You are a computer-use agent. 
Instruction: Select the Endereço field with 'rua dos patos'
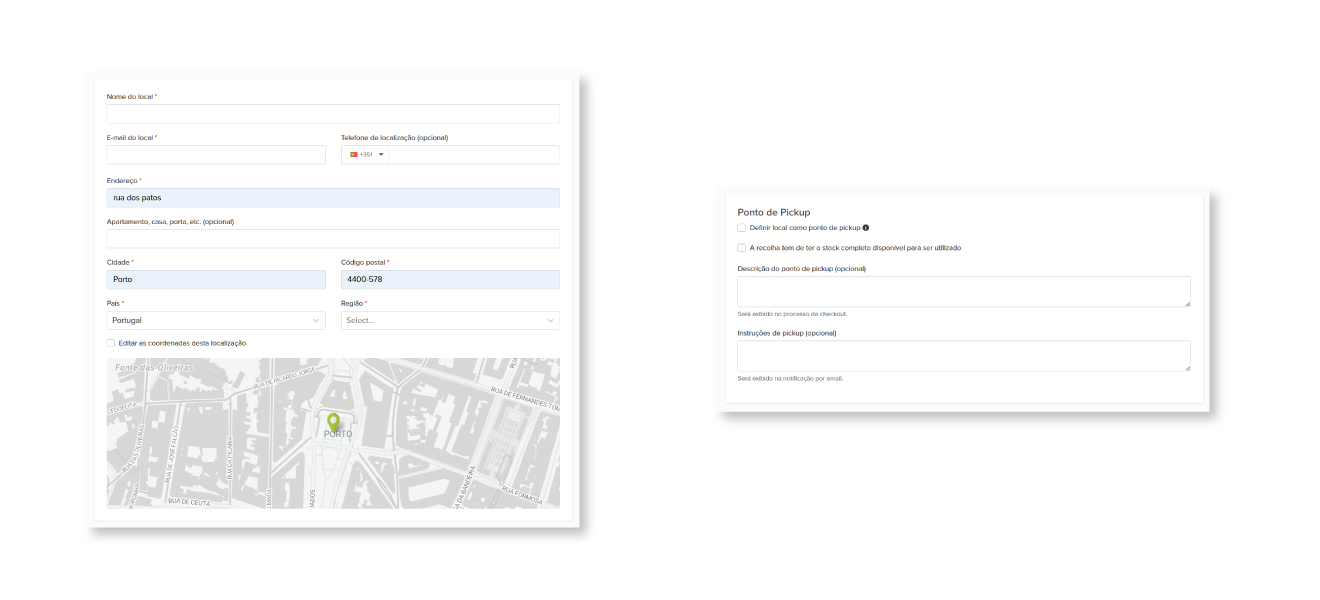point(333,198)
